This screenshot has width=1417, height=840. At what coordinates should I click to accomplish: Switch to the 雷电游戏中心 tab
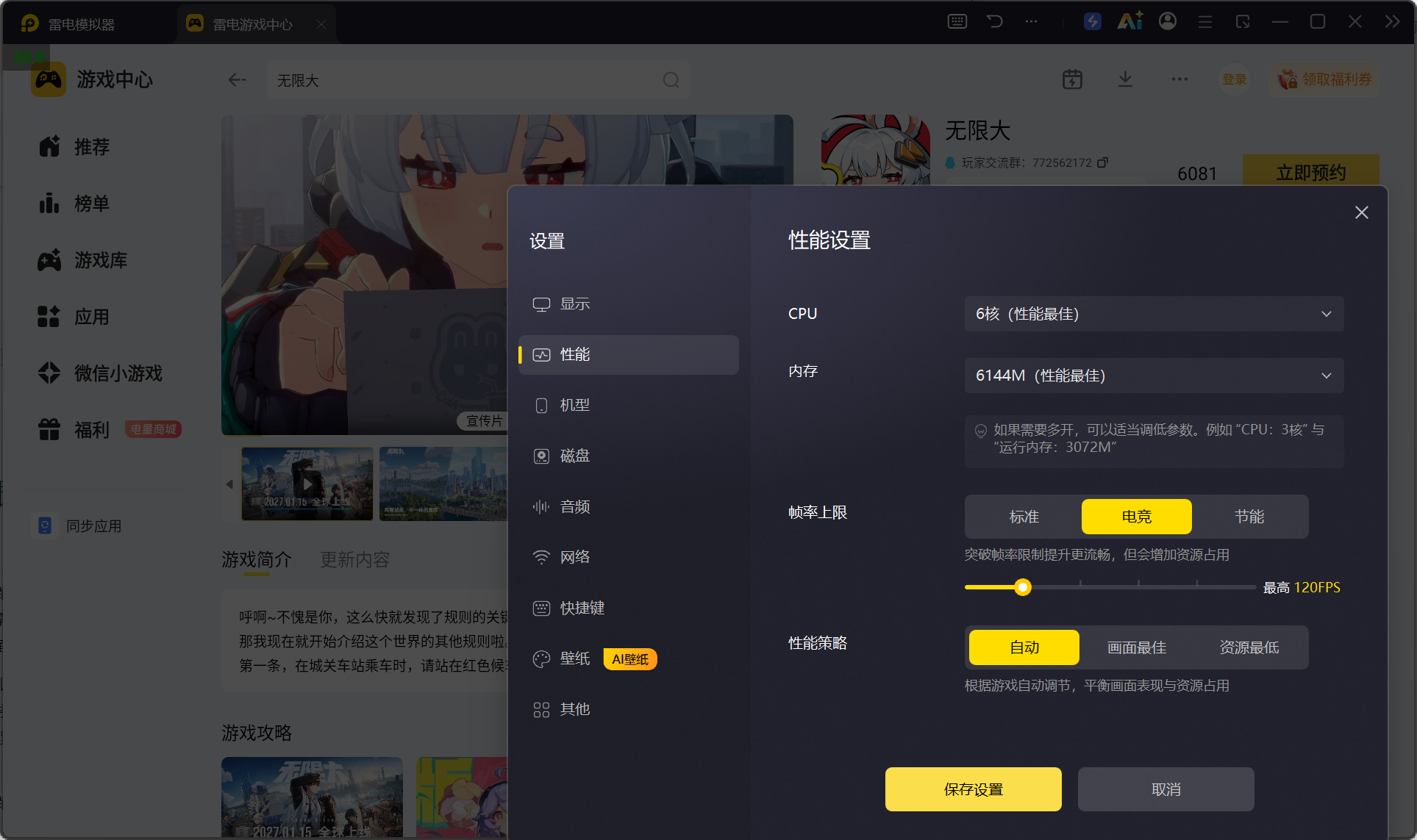tap(252, 24)
